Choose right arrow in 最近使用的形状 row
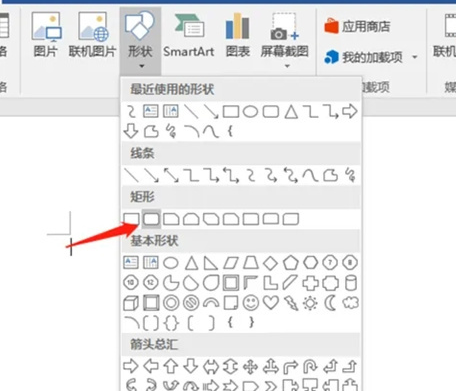 (350, 111)
